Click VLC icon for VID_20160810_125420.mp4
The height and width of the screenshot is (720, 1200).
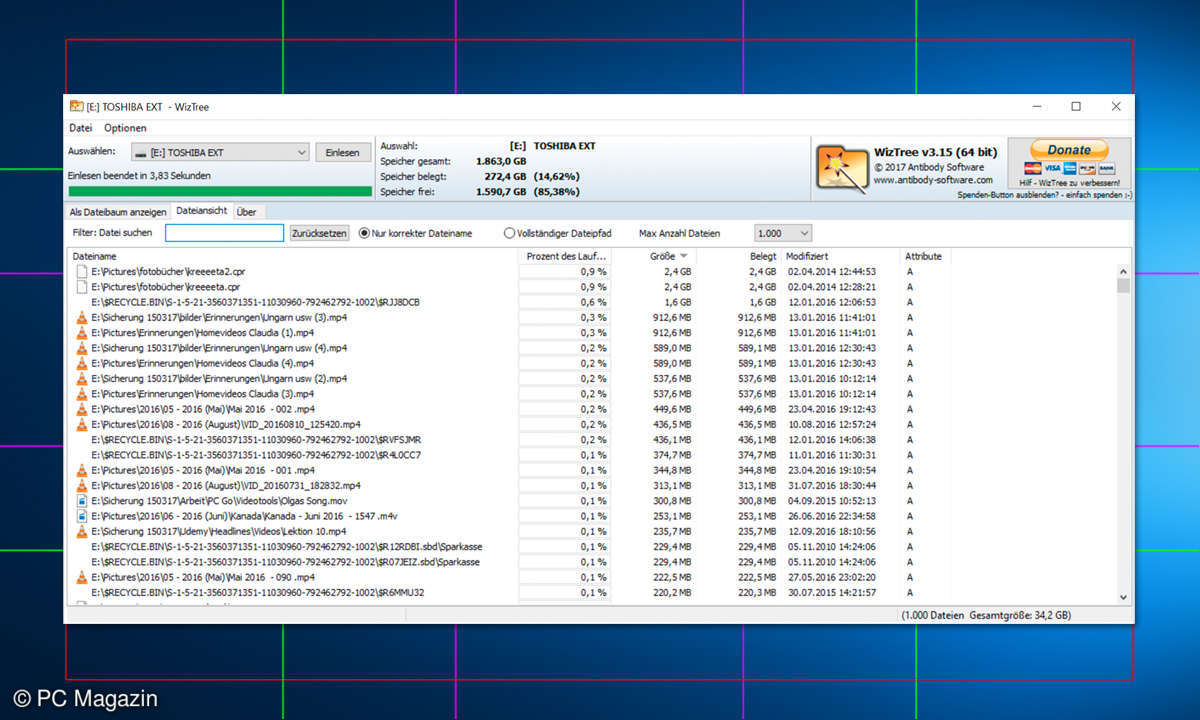[82, 424]
